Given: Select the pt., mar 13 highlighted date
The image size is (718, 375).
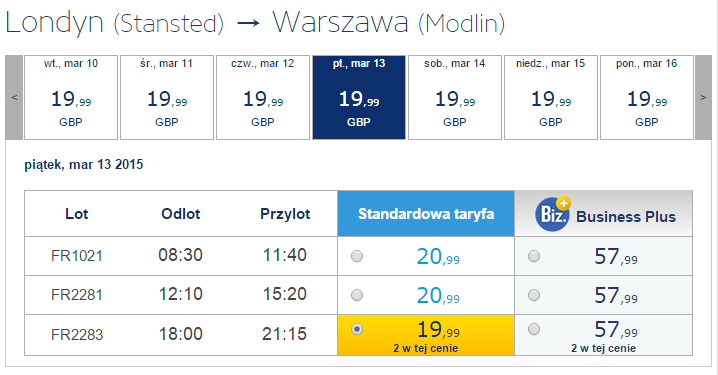Looking at the screenshot, I should pyautogui.click(x=359, y=98).
